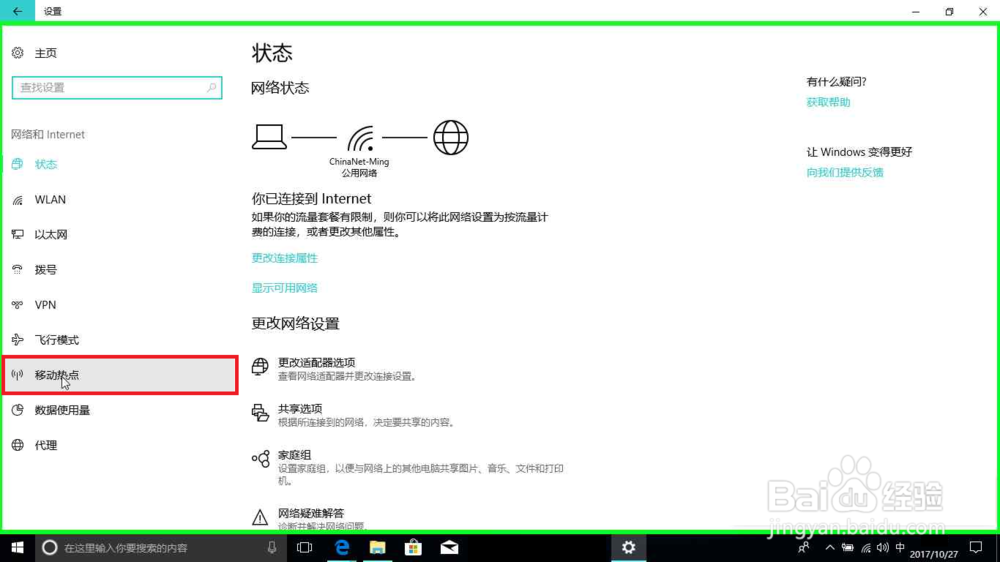The image size is (1000, 562).
Task: Select the 以太网 monitor icon
Action: (x=18, y=235)
